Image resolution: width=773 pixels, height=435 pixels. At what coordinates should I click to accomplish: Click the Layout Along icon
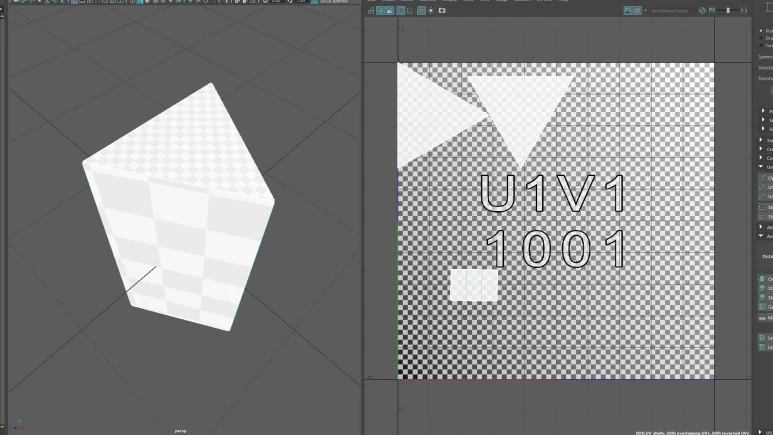(x=762, y=348)
